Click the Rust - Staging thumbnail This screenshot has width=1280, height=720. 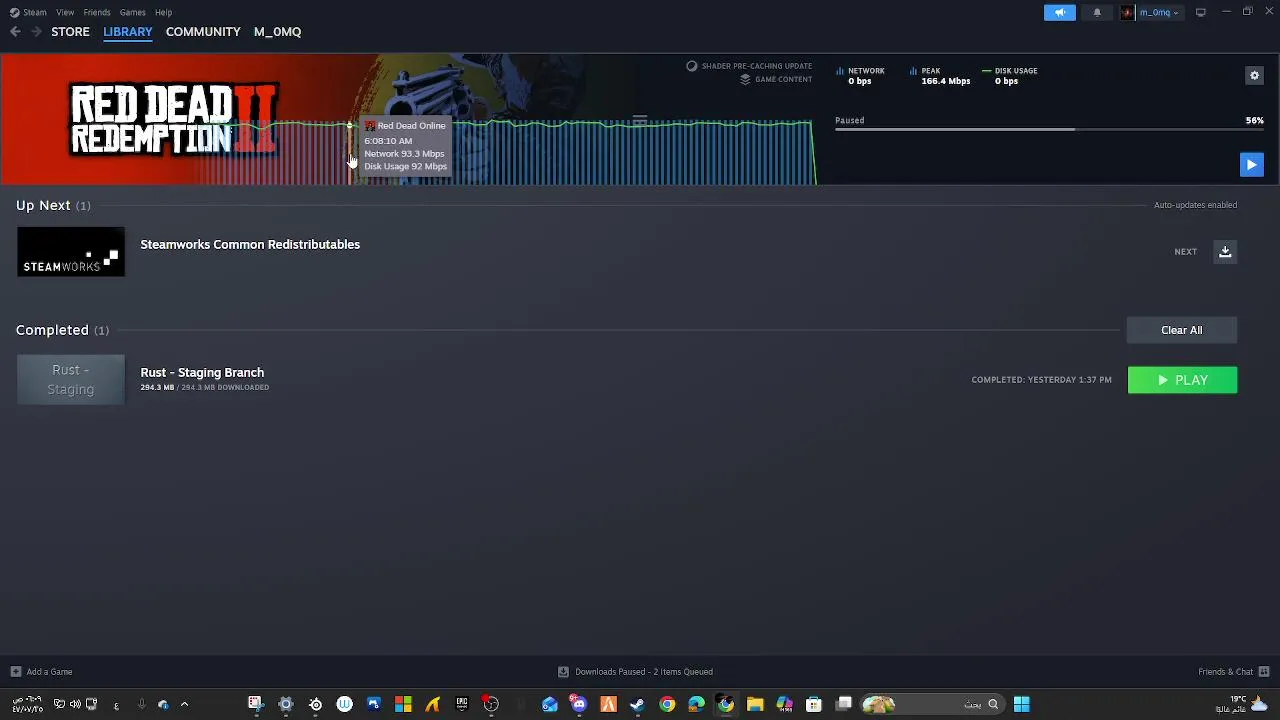pos(71,380)
